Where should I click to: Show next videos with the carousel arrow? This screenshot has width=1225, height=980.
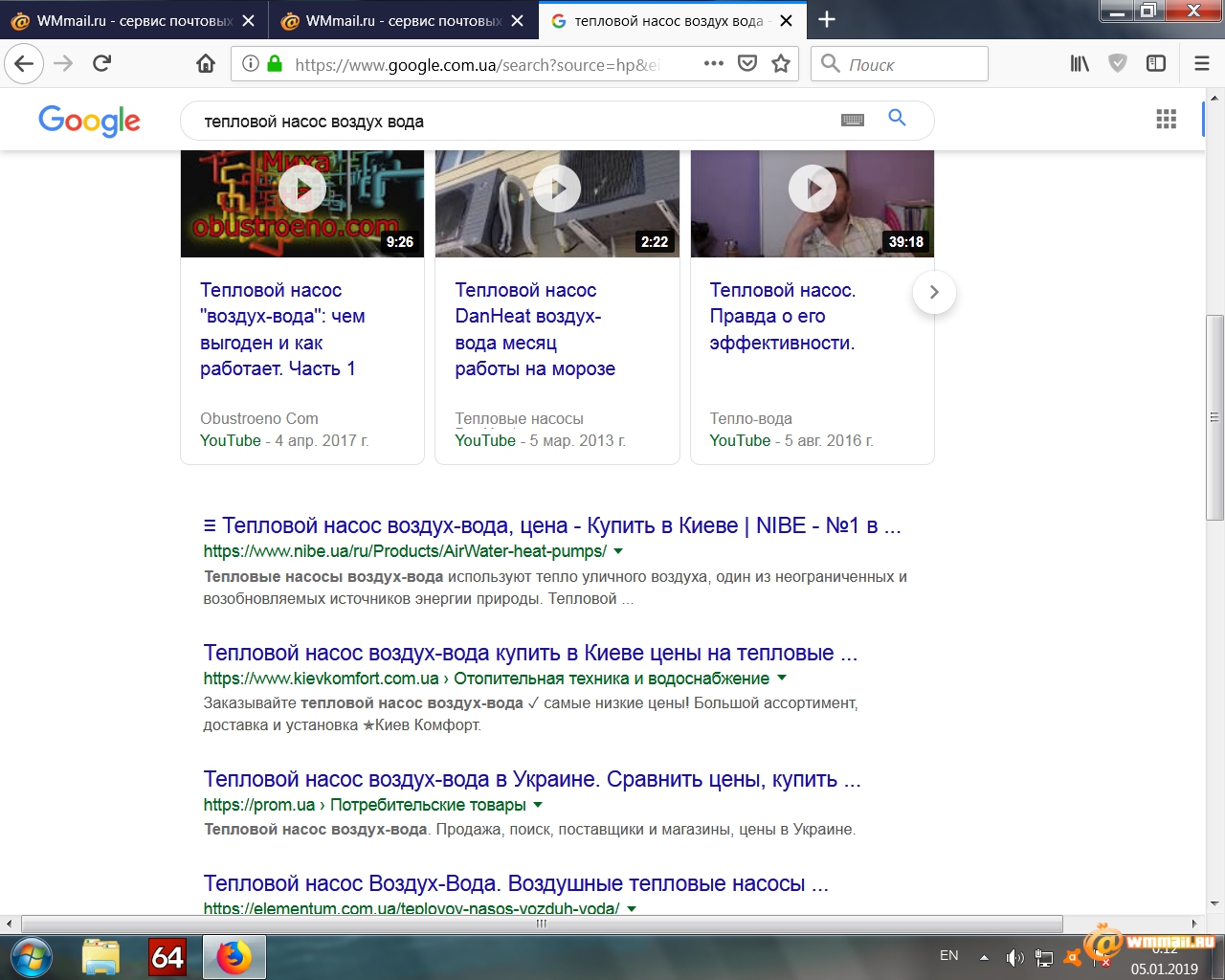click(x=934, y=292)
